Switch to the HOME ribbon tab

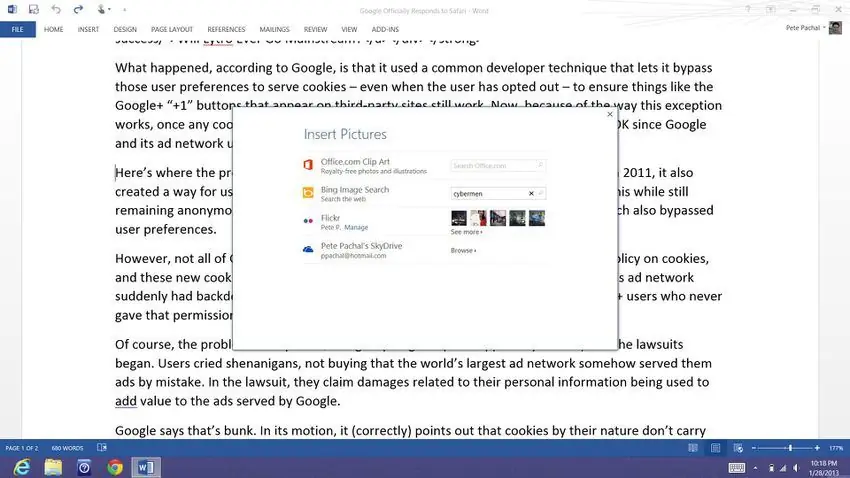54,29
